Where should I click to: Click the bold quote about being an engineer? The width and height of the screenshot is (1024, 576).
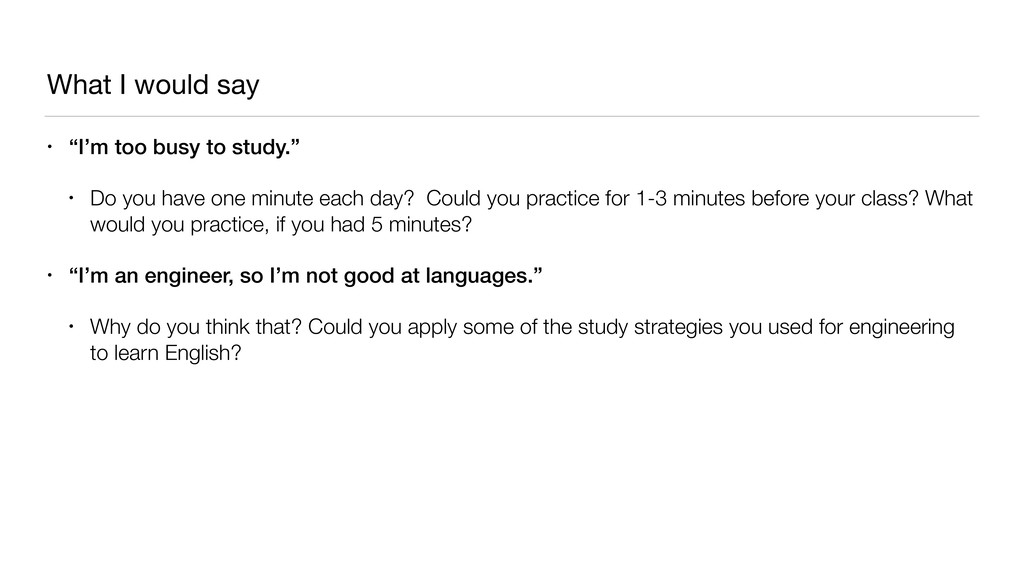coord(308,275)
